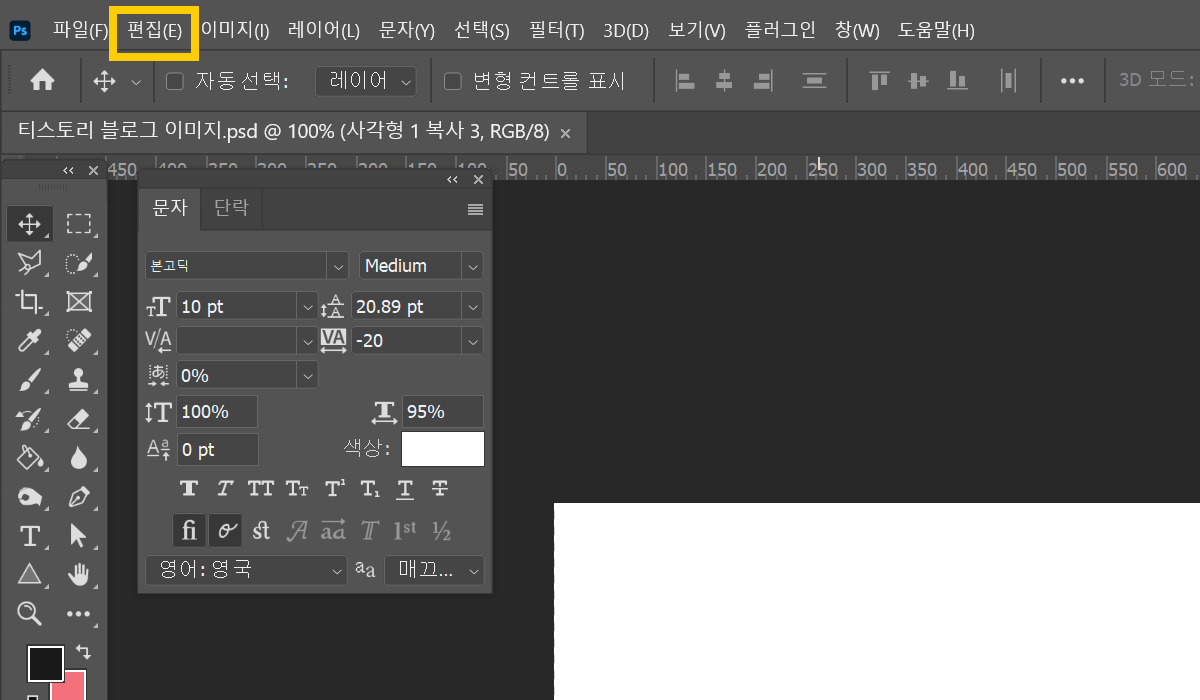The width and height of the screenshot is (1200, 700).
Task: Select the Spot Healing Brush tool
Action: (79, 341)
